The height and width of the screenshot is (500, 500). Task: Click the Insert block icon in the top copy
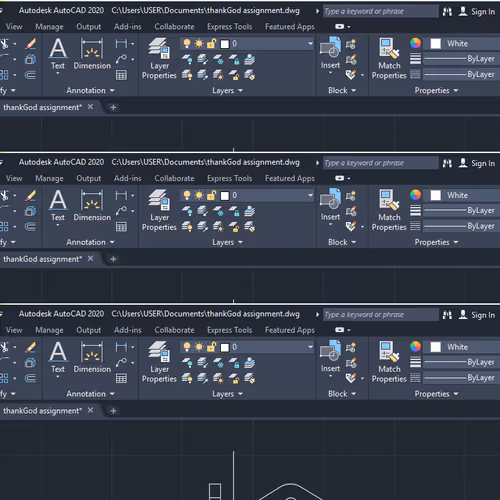(x=330, y=48)
